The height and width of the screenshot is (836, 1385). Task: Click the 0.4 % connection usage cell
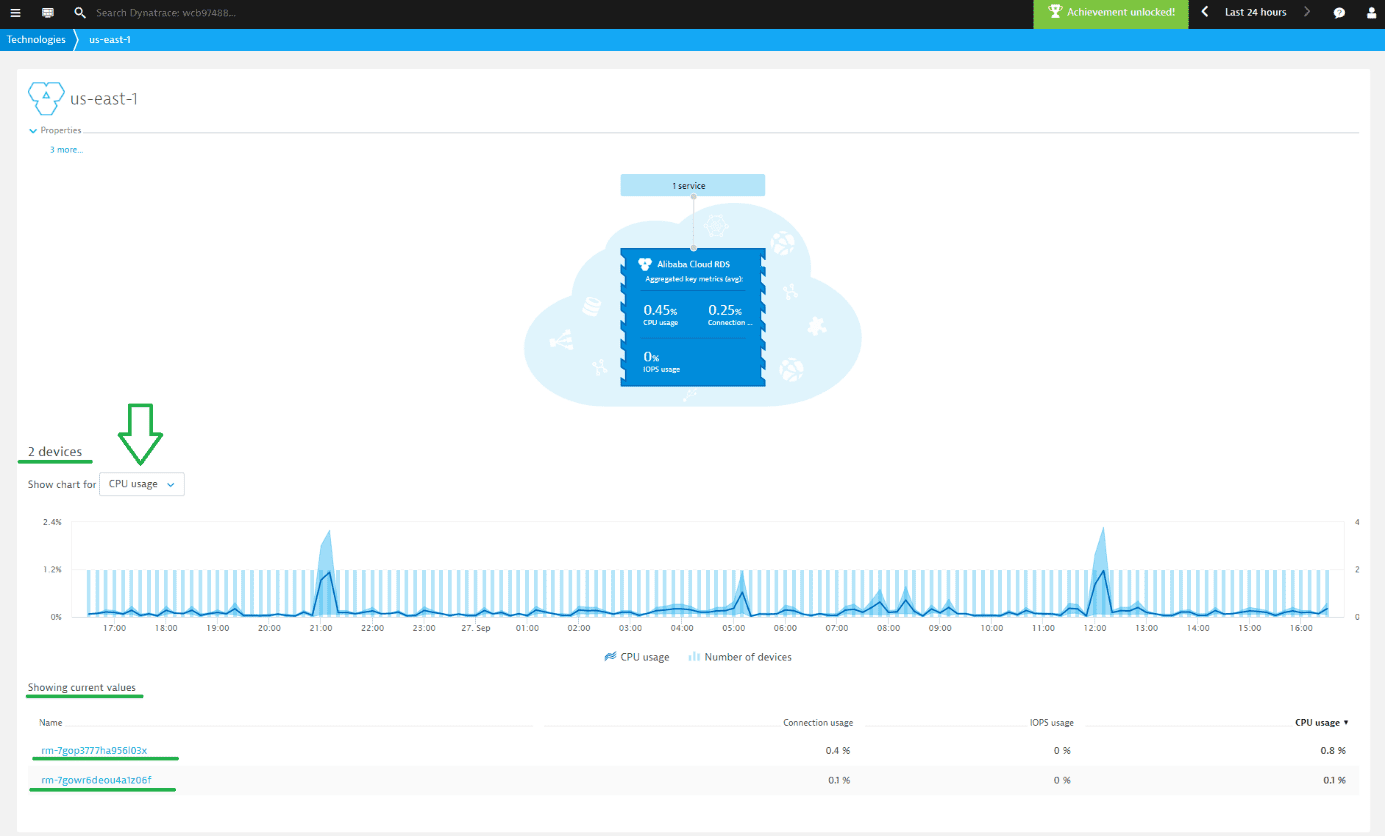pos(838,751)
